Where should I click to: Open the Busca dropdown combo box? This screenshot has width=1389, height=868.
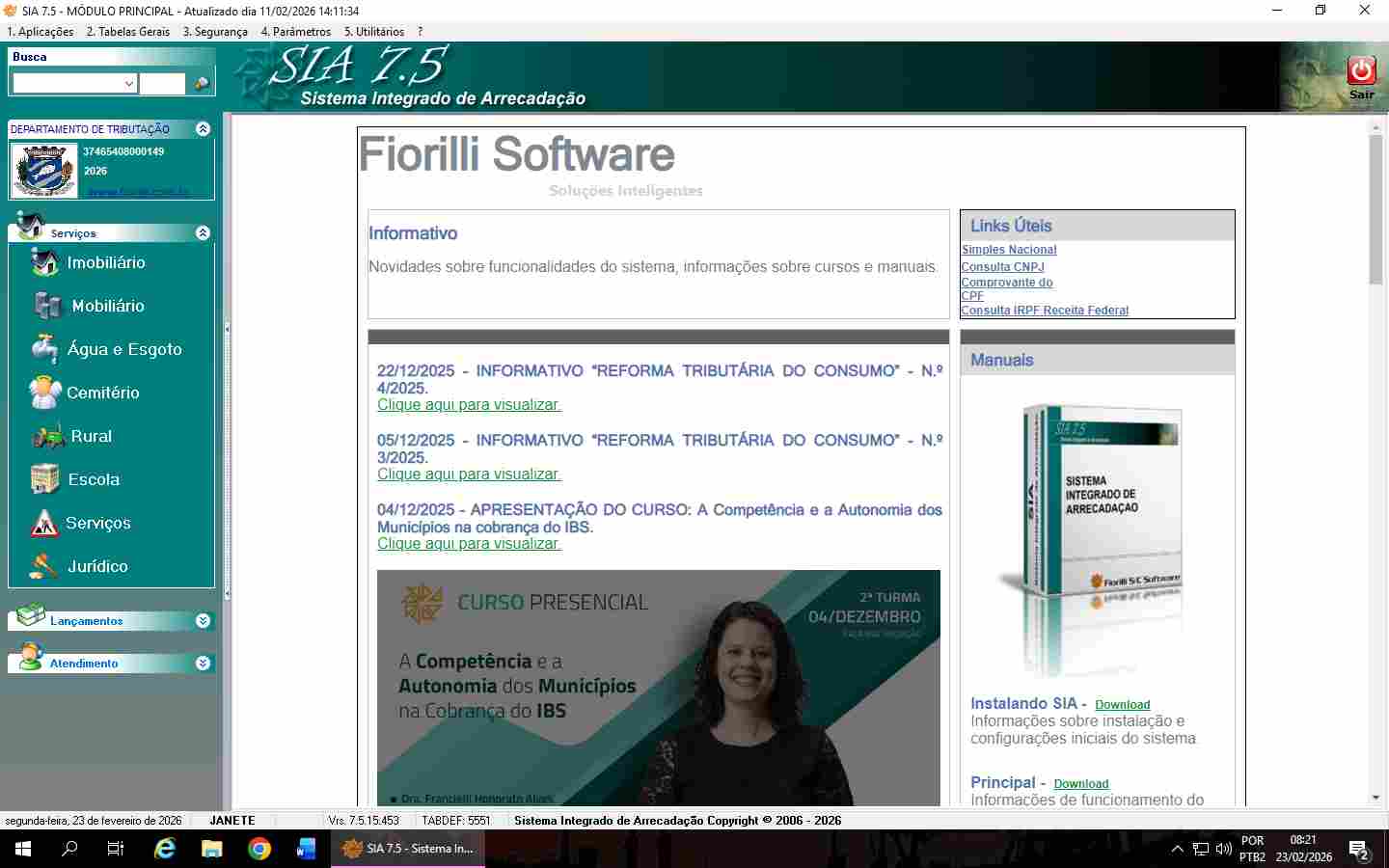(x=129, y=84)
